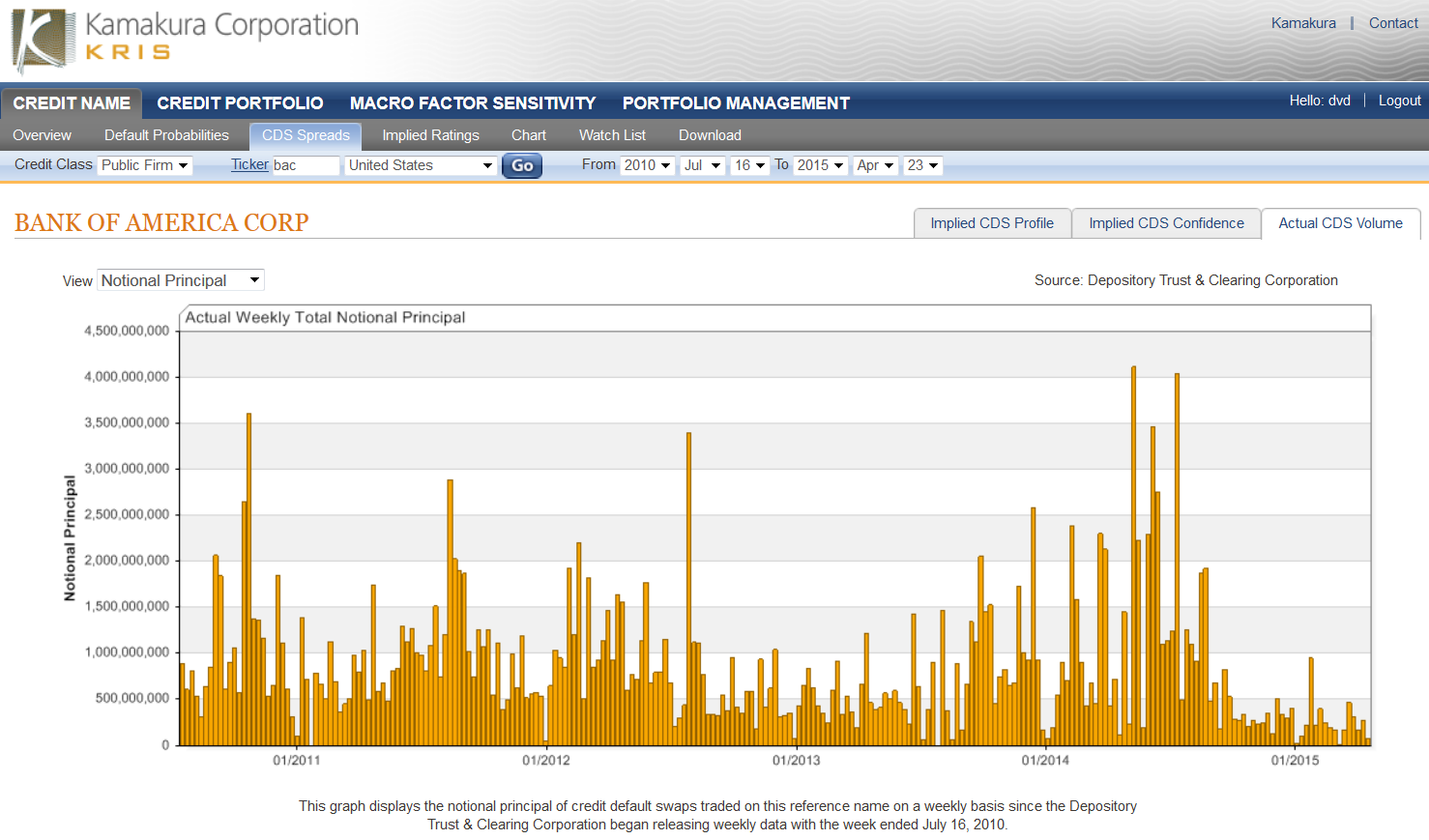Focus the ticker input field

(x=306, y=165)
